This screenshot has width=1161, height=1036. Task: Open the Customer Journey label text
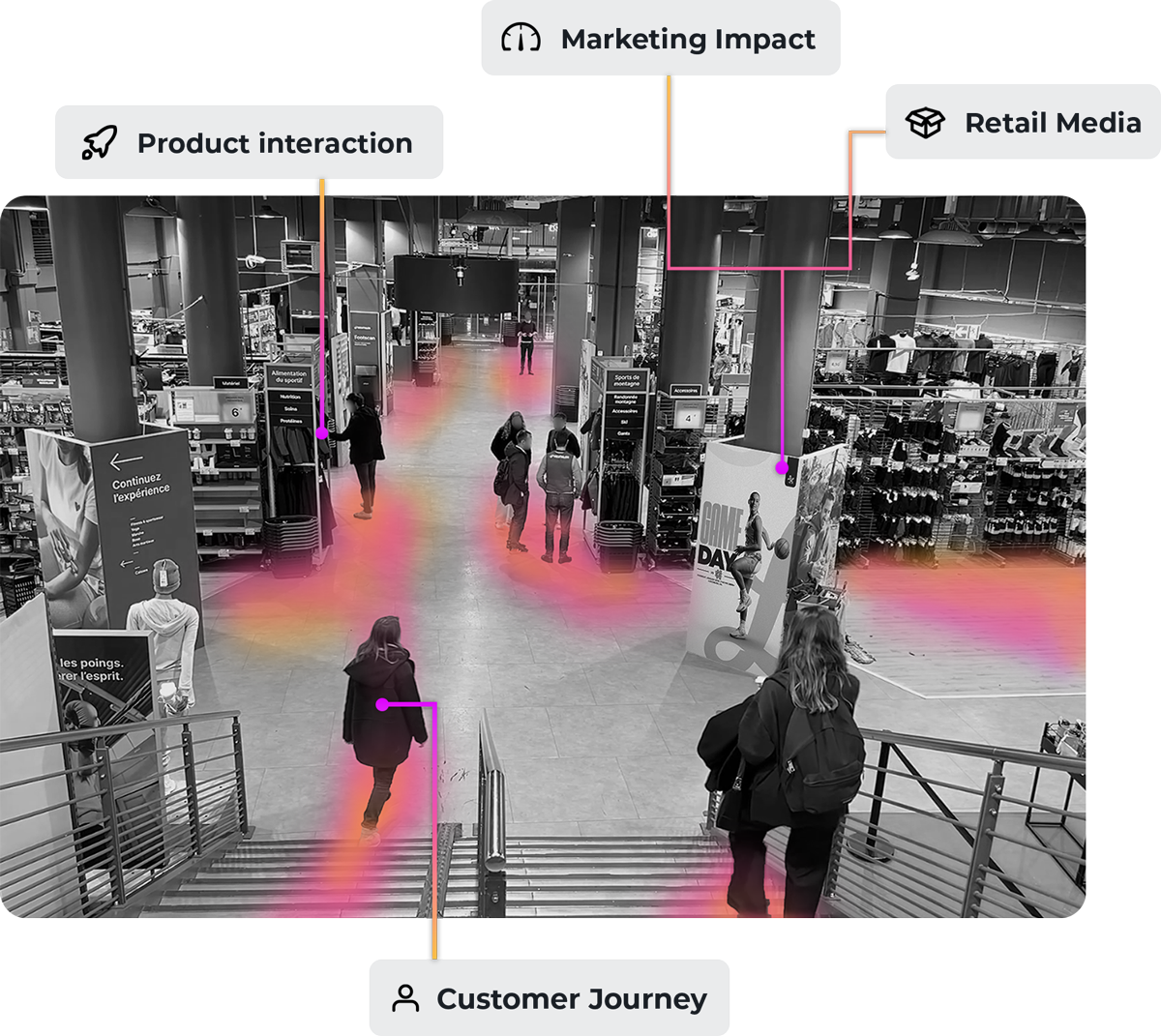click(x=572, y=998)
